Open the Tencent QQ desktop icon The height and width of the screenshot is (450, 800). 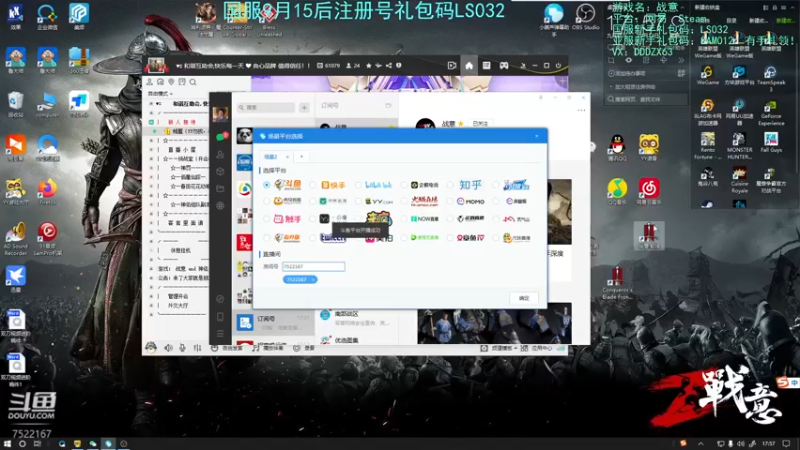tap(617, 148)
